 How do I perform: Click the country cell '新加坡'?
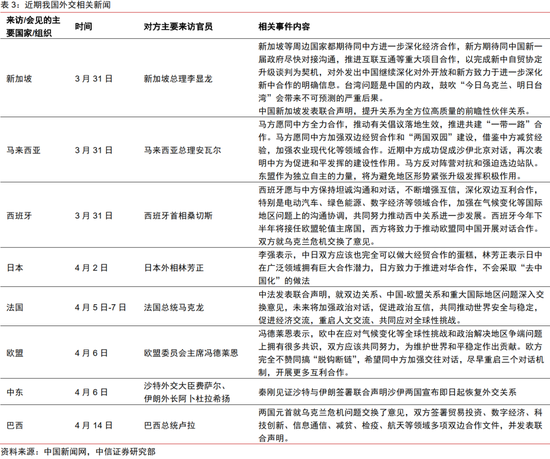(x=19, y=79)
